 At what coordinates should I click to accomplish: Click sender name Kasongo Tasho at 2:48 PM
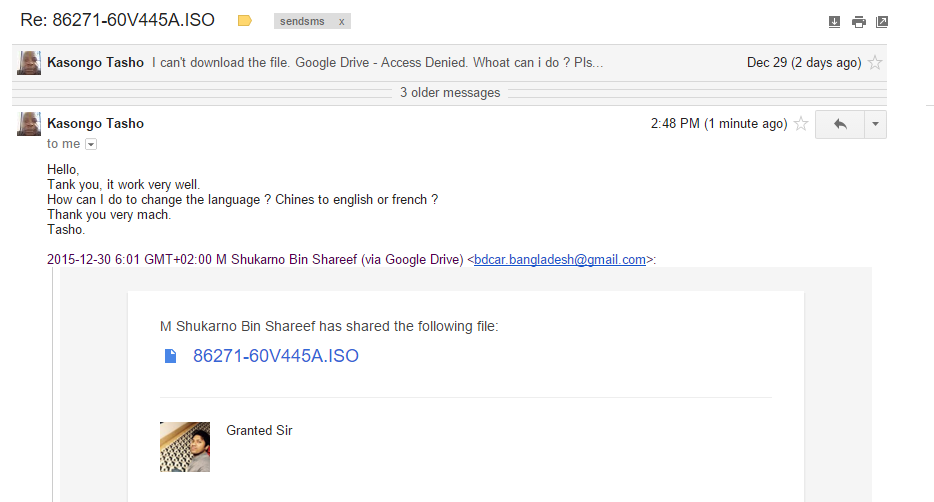[x=95, y=123]
